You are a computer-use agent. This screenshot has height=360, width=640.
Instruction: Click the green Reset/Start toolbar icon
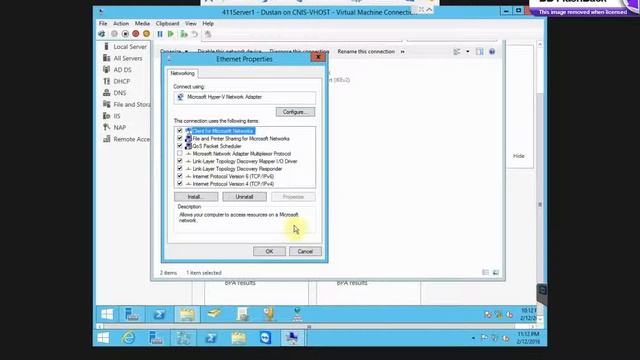click(171, 34)
